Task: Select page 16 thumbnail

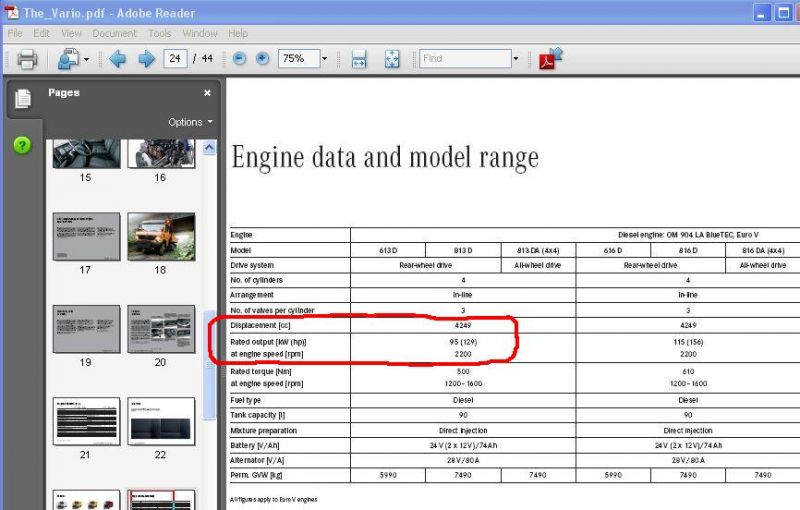Action: [x=161, y=154]
